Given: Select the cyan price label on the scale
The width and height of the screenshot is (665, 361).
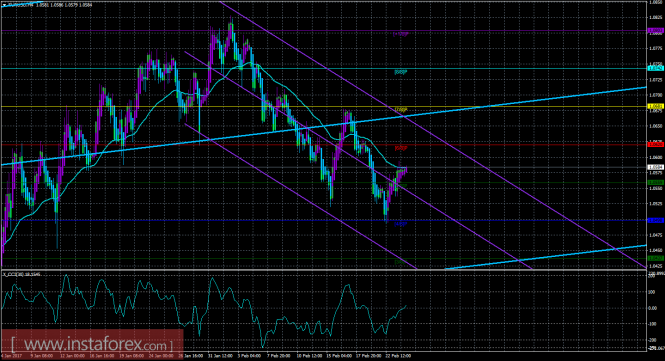Looking at the screenshot, I should pyautogui.click(x=656, y=68).
